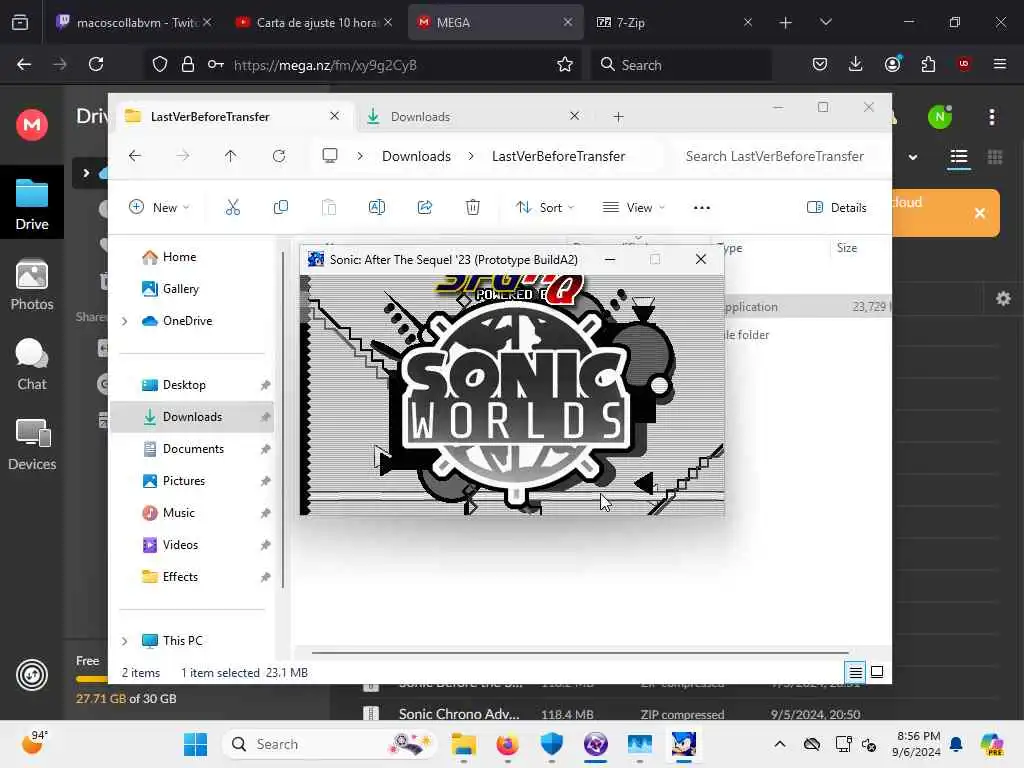Screen dimensions: 1024x768
Task: Toggle the Details pane in File Explorer
Action: click(x=837, y=208)
